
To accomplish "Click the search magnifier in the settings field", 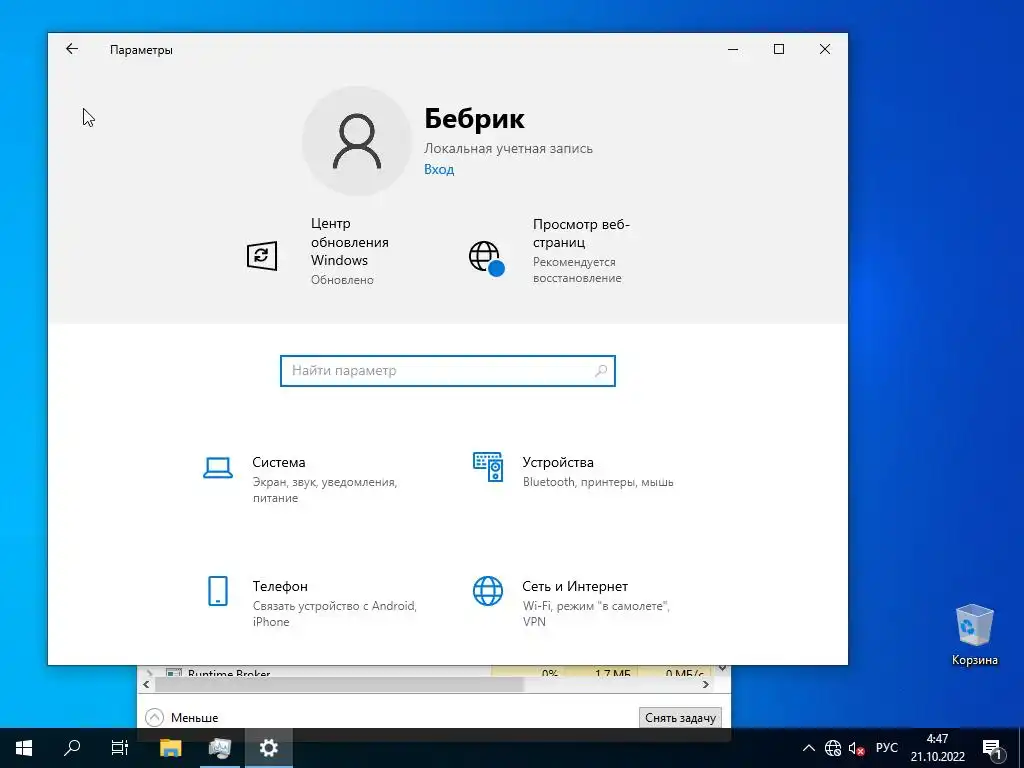I will coord(601,371).
